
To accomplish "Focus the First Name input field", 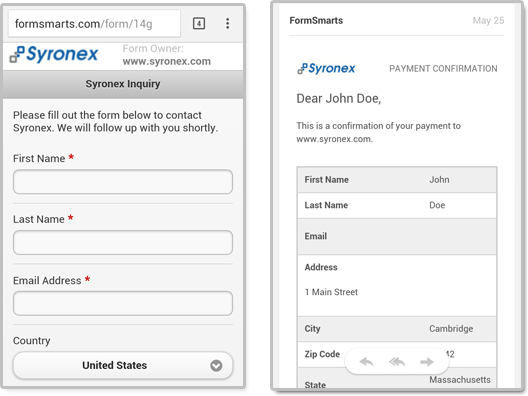I will [123, 182].
